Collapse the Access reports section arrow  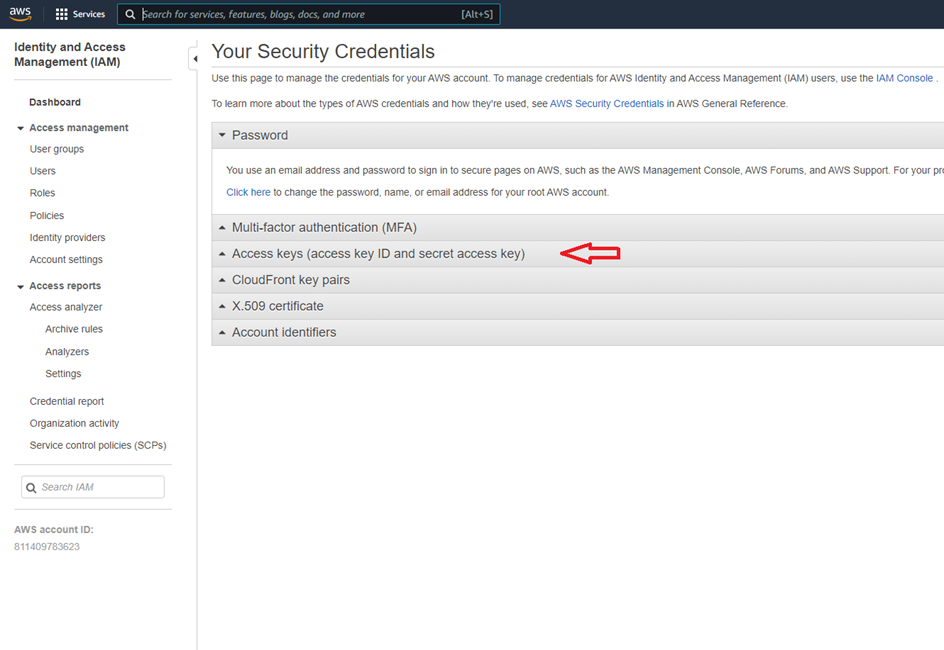click(21, 287)
